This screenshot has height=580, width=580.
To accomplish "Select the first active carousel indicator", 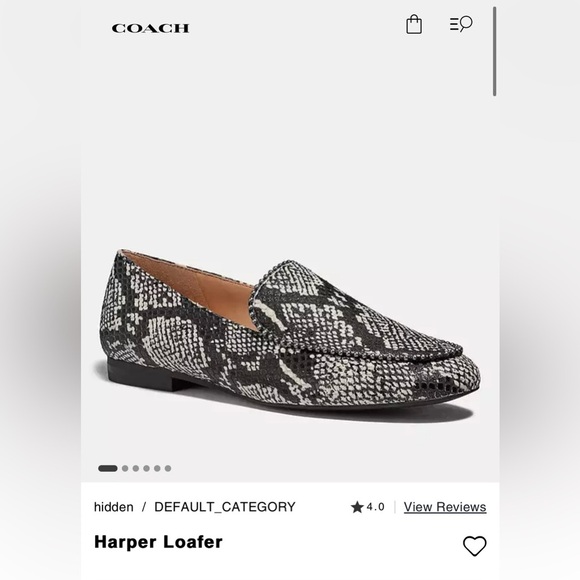I will pyautogui.click(x=108, y=468).
